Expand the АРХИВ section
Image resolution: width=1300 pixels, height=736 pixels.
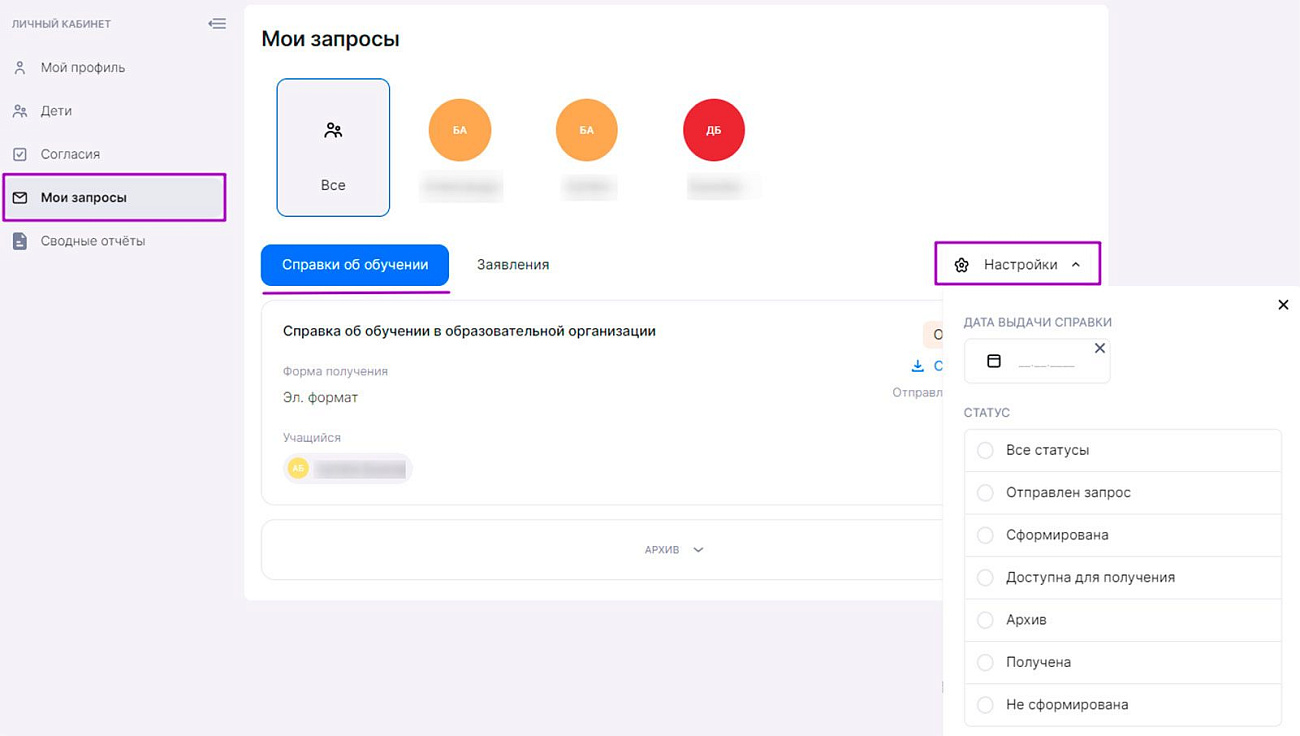click(675, 550)
